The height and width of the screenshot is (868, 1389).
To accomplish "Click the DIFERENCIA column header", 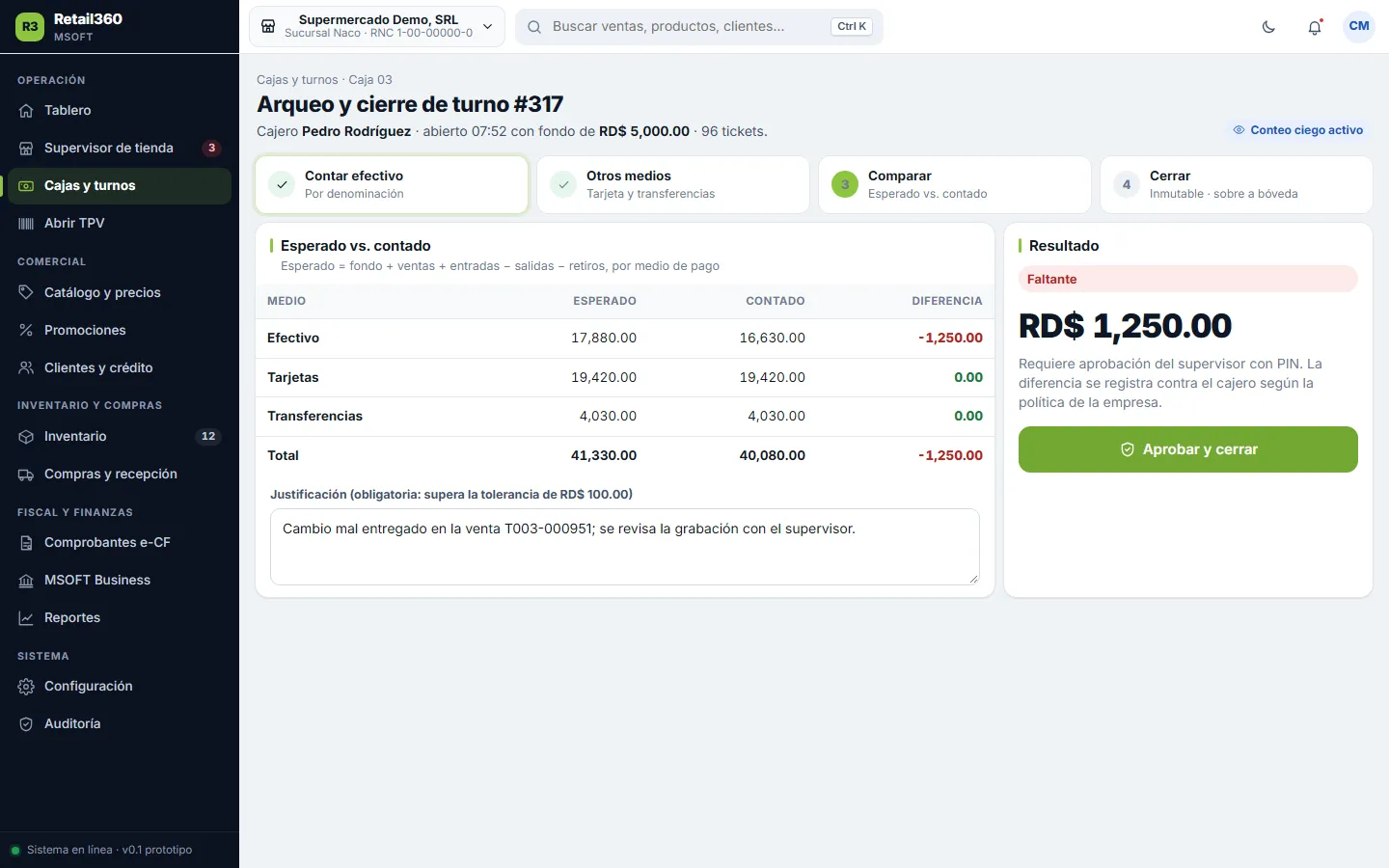I will (947, 301).
